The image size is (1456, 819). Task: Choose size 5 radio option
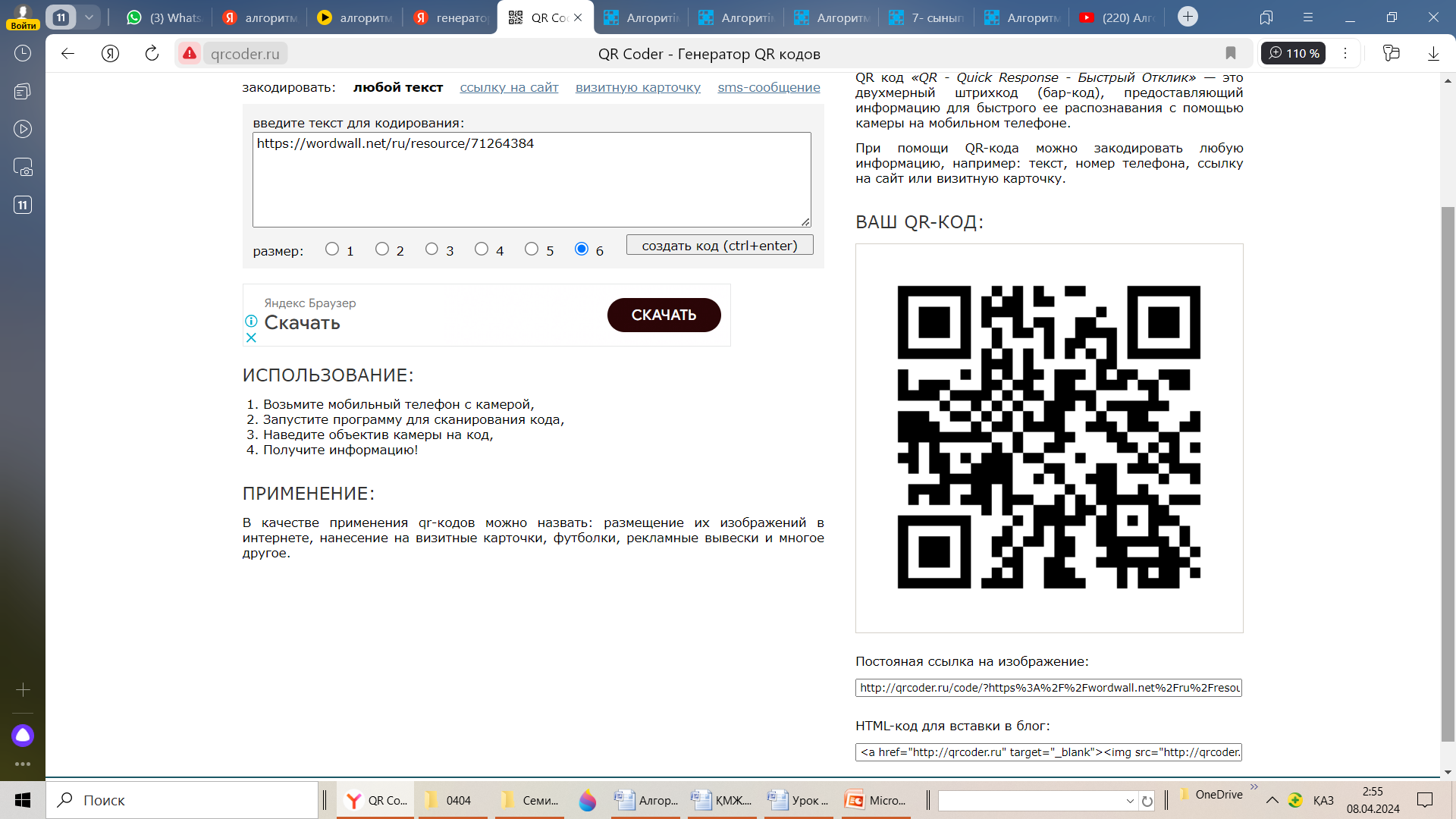[532, 249]
